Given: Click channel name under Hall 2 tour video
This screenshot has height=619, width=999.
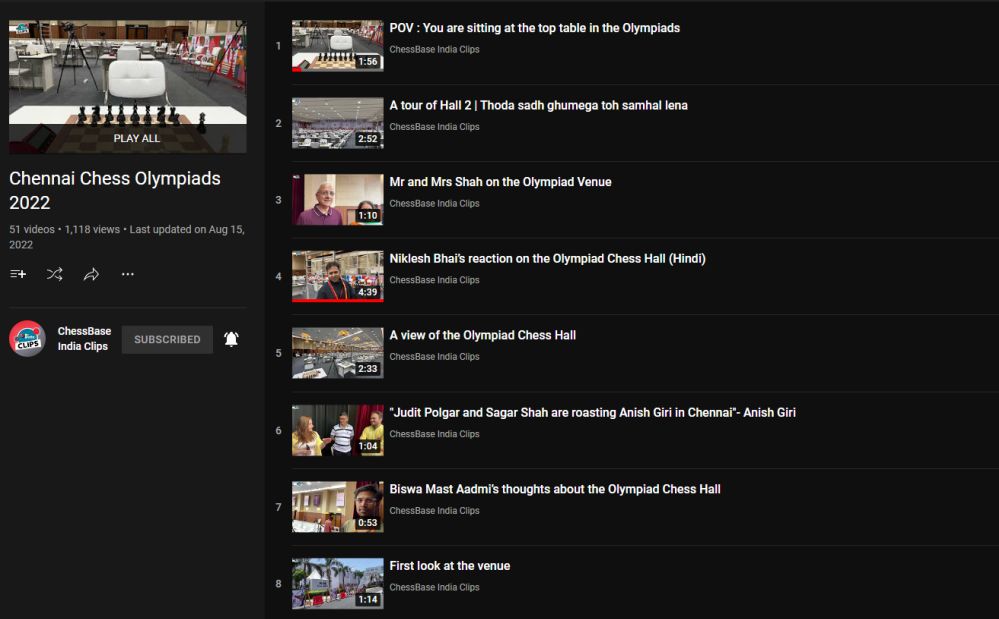Looking at the screenshot, I should pyautogui.click(x=434, y=127).
